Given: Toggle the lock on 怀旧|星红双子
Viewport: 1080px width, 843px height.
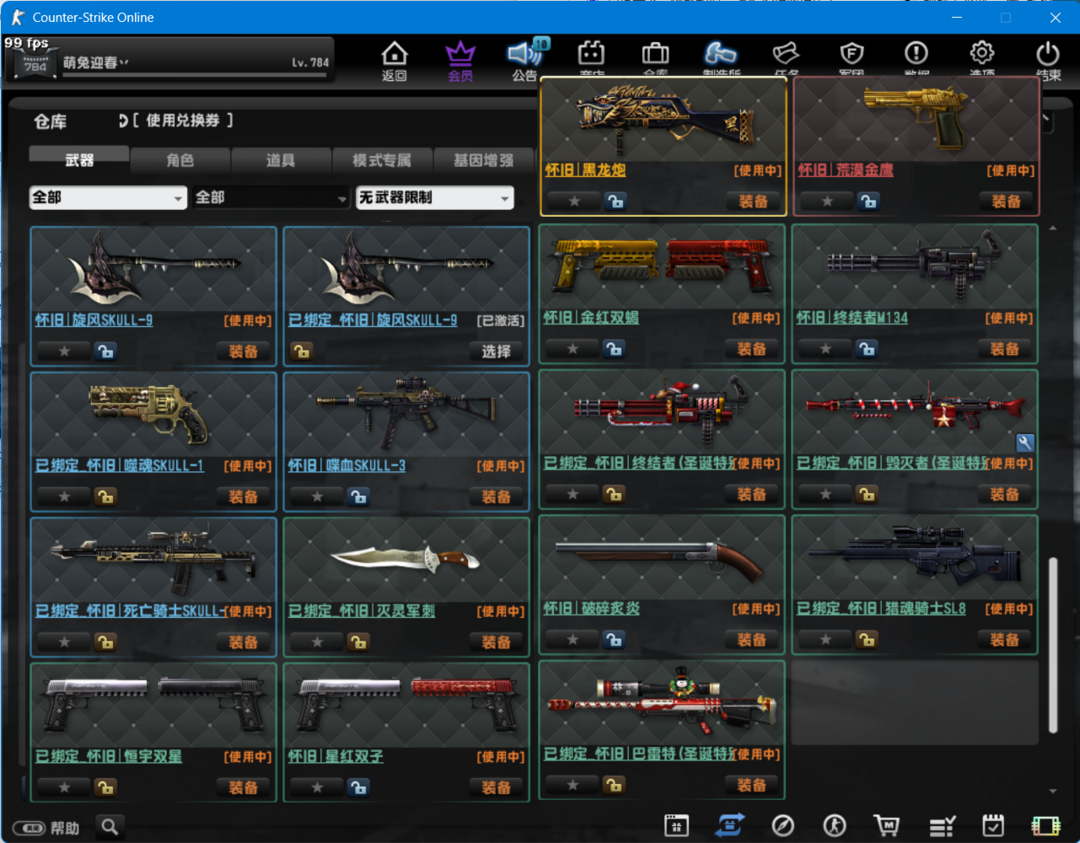Looking at the screenshot, I should (358, 787).
